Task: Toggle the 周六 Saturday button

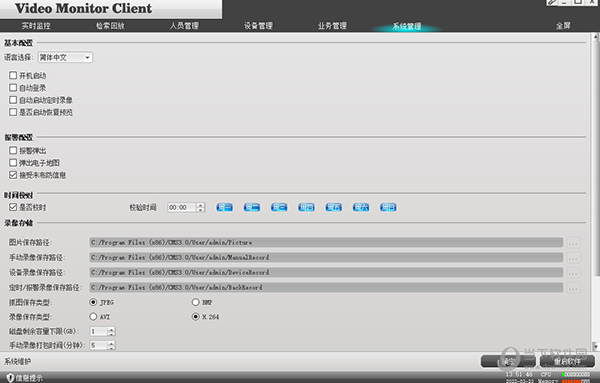Action: pyautogui.click(x=361, y=207)
